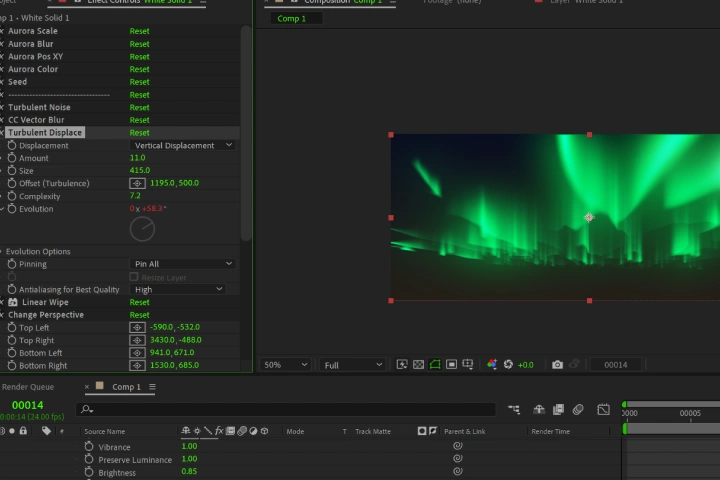Viewport: 720px width, 480px height.
Task: Select the Comp 1 timeline tab
Action: pos(126,387)
